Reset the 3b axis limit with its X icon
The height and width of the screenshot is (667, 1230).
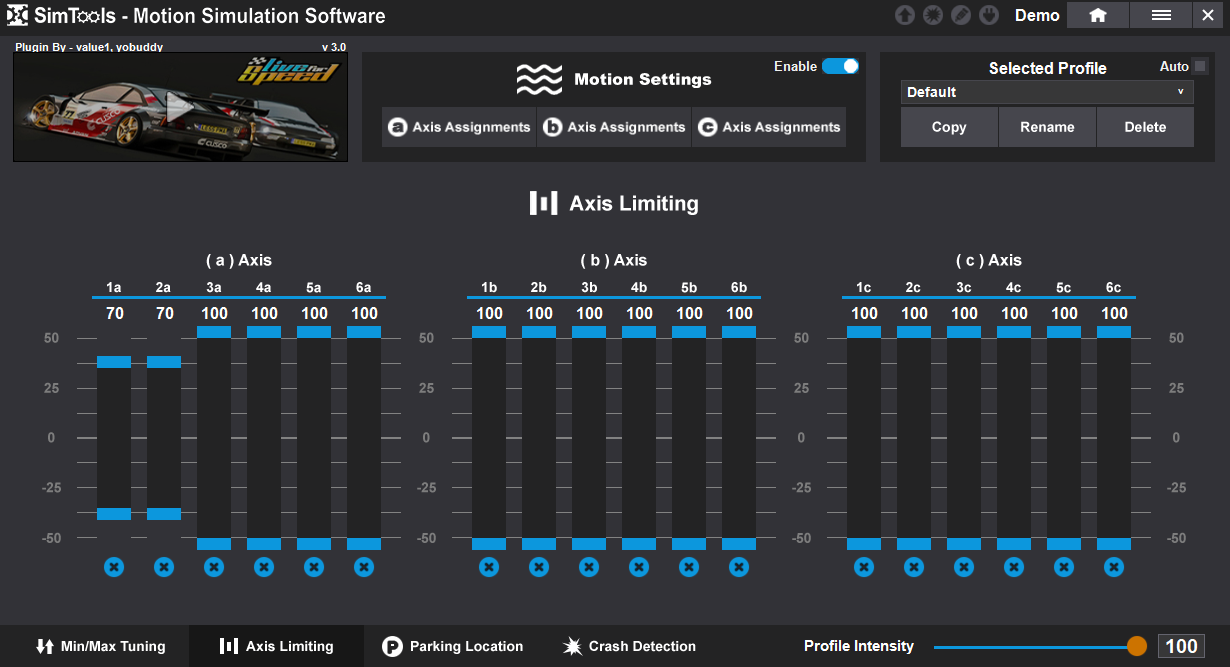coord(589,567)
